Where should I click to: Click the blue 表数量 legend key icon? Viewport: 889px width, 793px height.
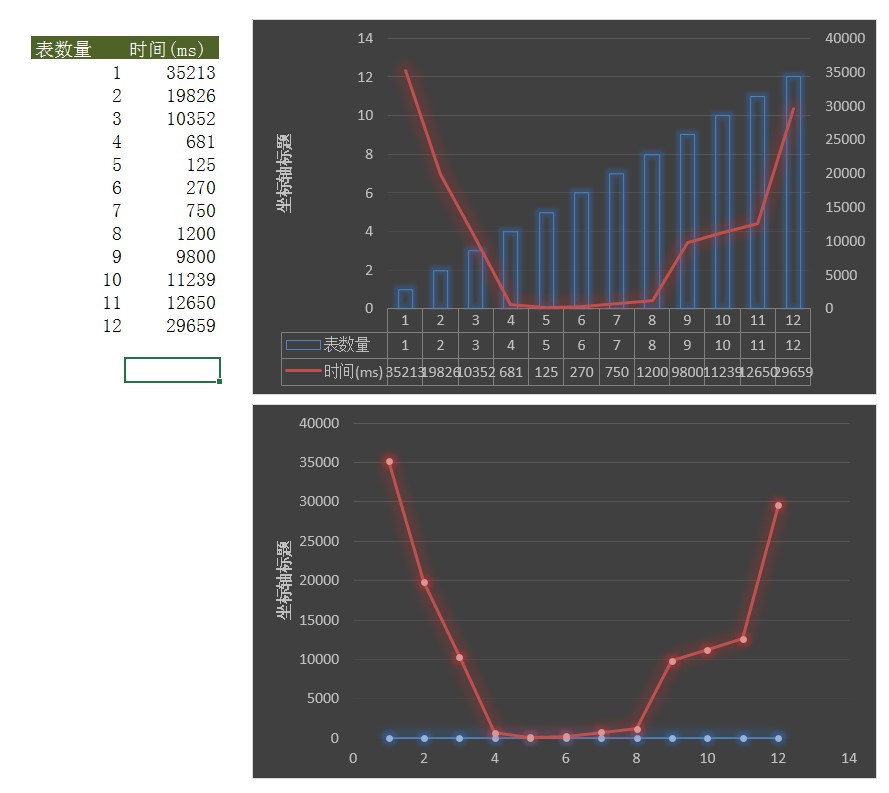[303, 345]
